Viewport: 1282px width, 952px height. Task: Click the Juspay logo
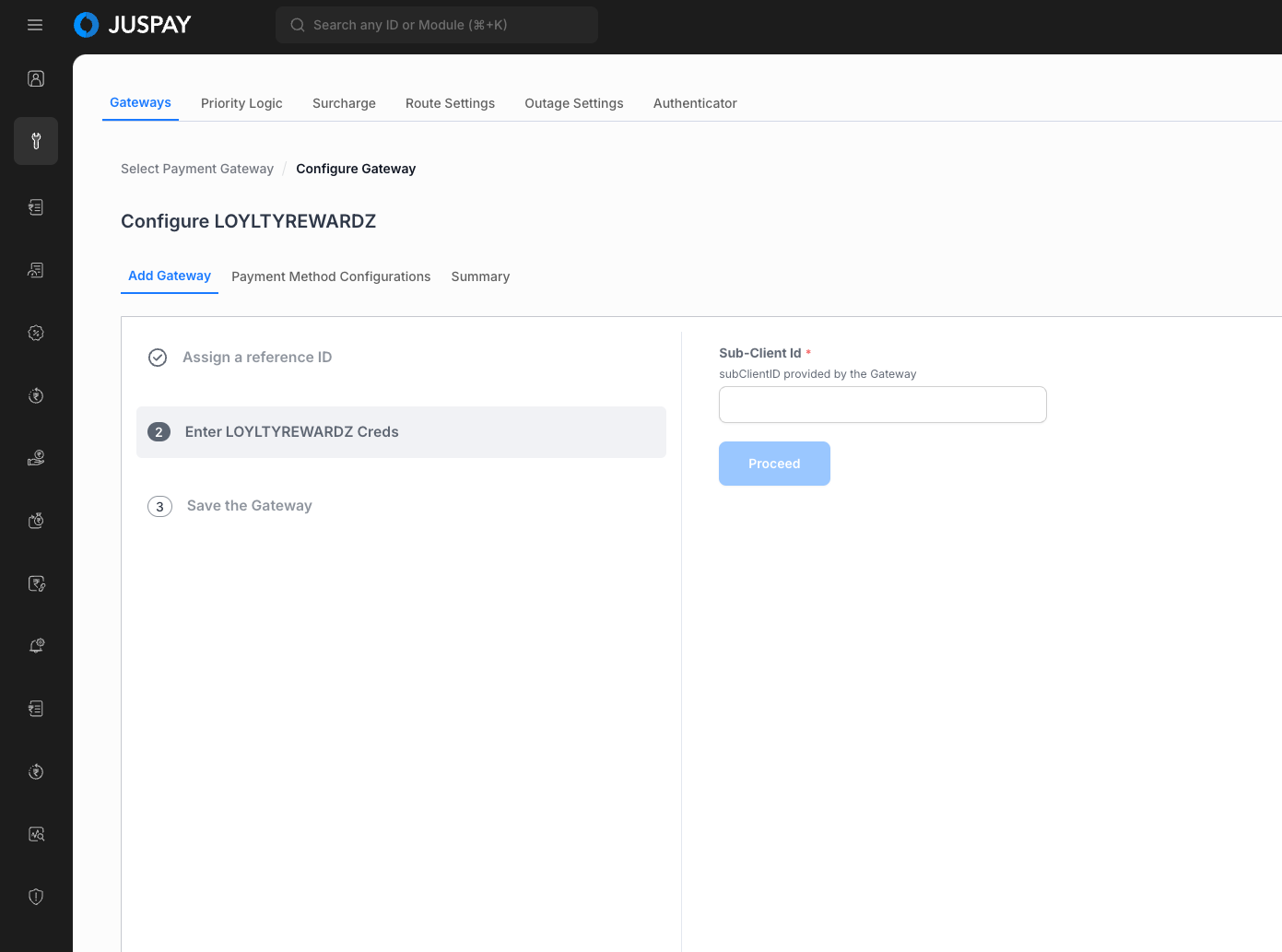pos(133,25)
